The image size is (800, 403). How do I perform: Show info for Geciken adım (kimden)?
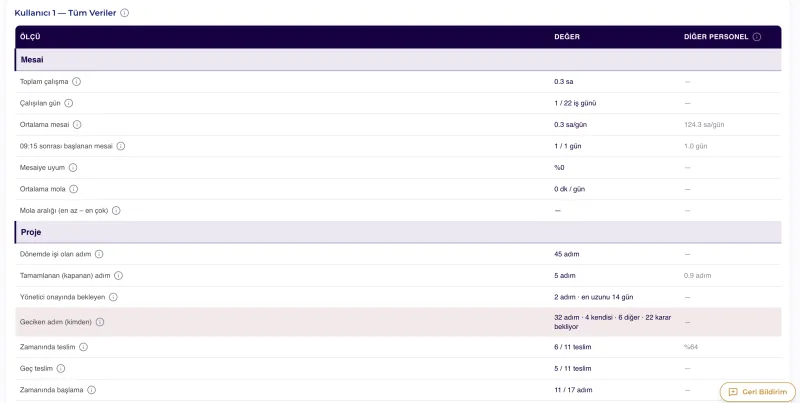pos(100,322)
